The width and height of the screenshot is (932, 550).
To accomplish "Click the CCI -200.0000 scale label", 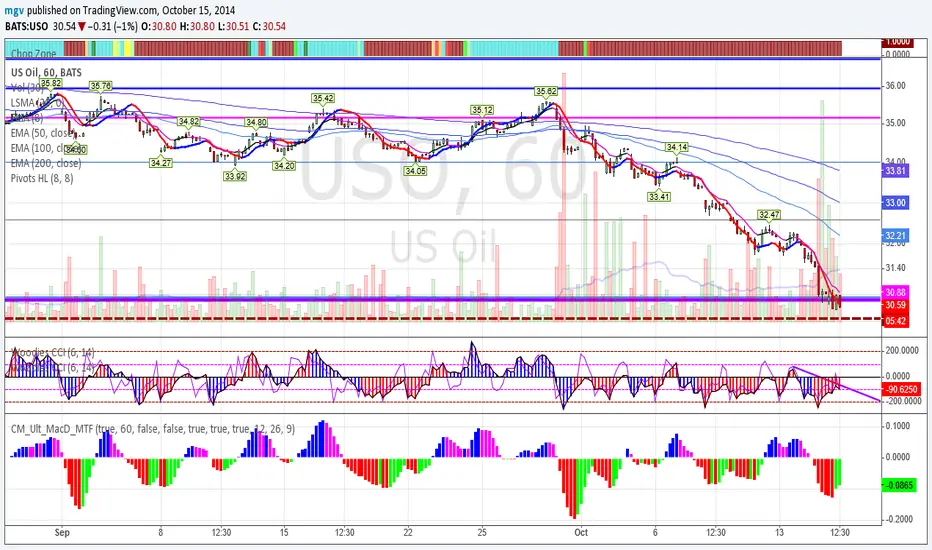I will tap(902, 401).
